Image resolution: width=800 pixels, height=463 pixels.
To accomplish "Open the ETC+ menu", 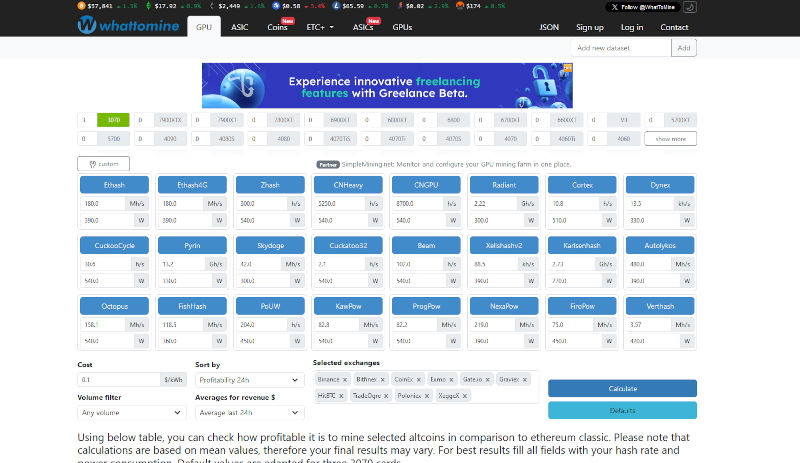I will coord(319,27).
